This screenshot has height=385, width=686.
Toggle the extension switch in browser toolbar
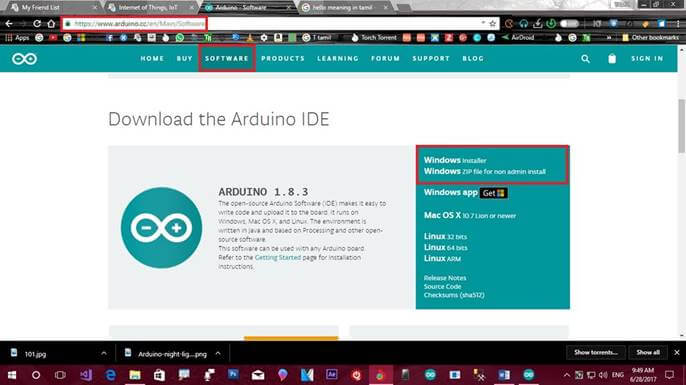pyautogui.click(x=570, y=24)
